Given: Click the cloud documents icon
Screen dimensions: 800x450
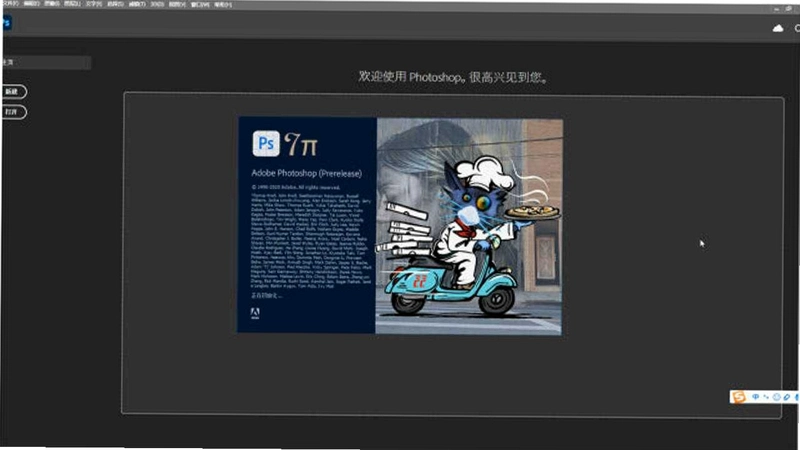Looking at the screenshot, I should pos(778,29).
